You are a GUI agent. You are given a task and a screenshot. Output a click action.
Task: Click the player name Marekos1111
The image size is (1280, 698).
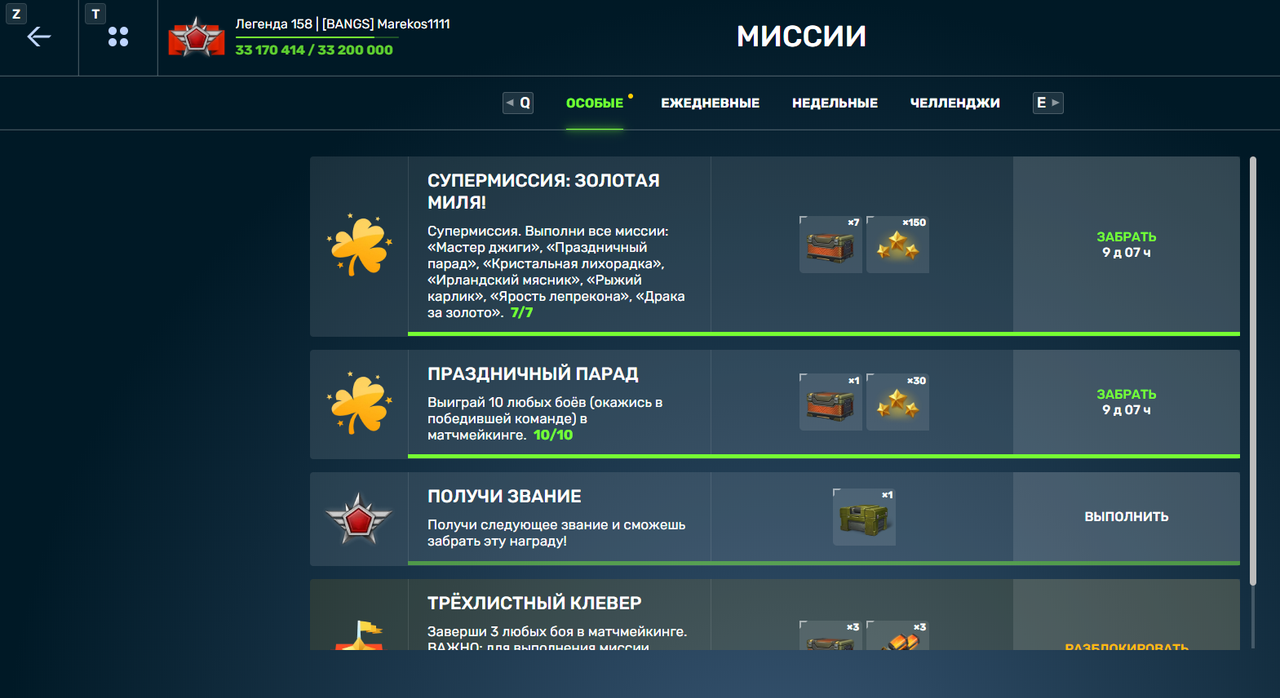click(x=413, y=24)
